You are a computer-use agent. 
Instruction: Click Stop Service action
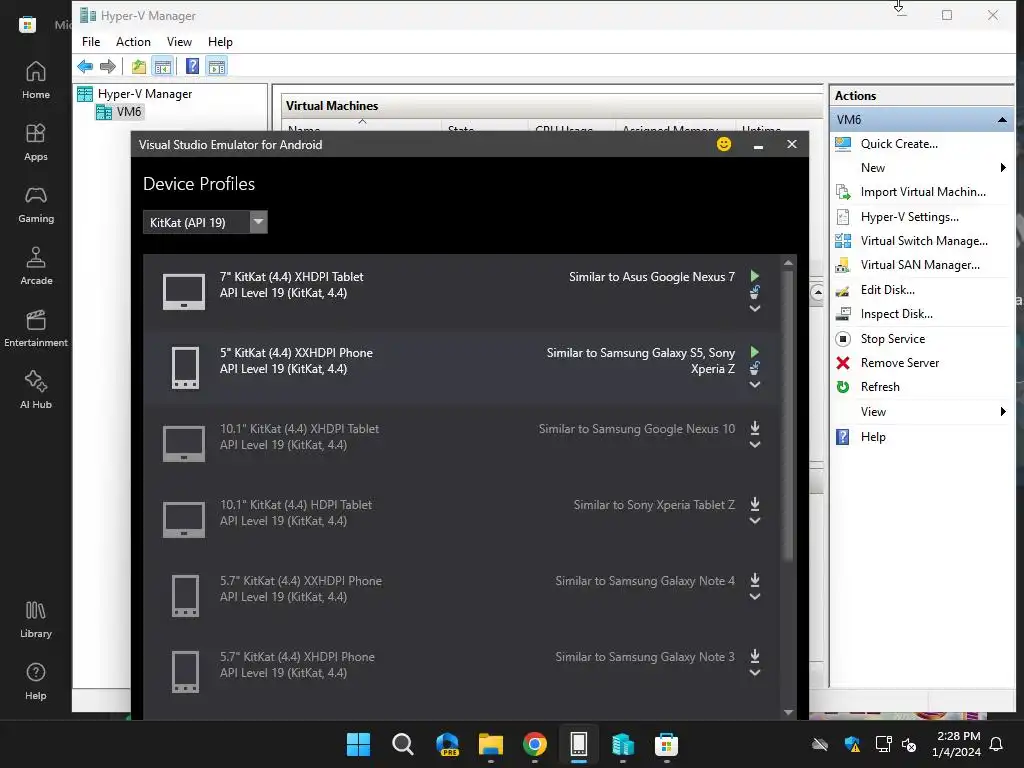[892, 339]
